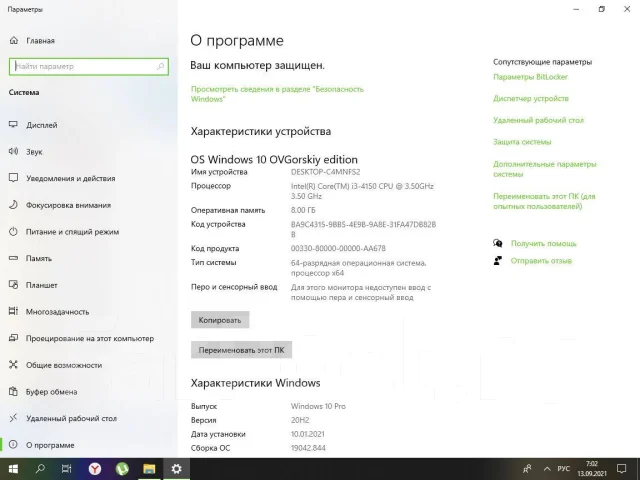Select the processor value Intel Core i3-4150

click(362, 191)
